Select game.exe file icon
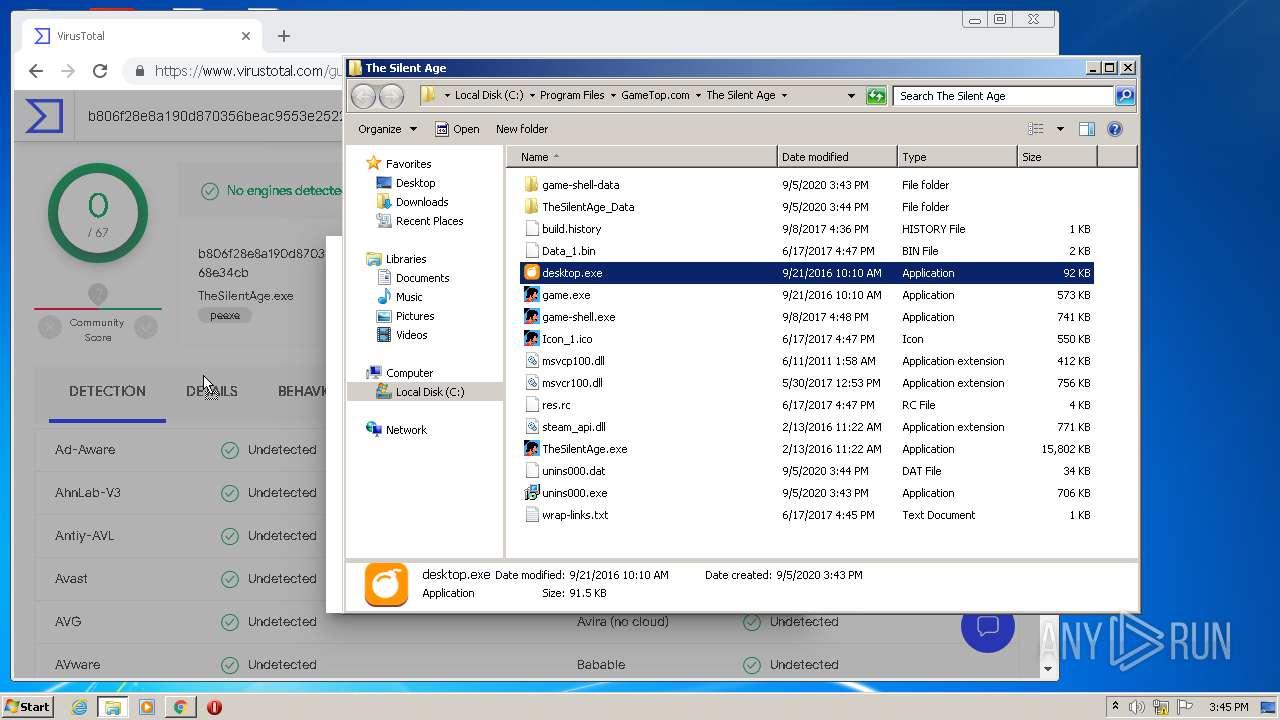 [532, 295]
